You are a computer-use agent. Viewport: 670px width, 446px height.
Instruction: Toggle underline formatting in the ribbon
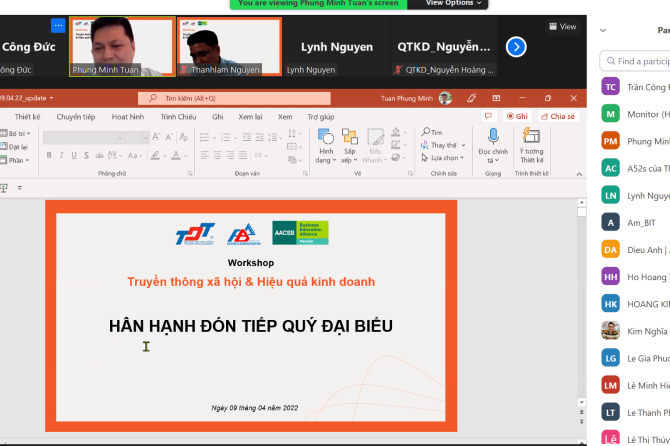74,155
